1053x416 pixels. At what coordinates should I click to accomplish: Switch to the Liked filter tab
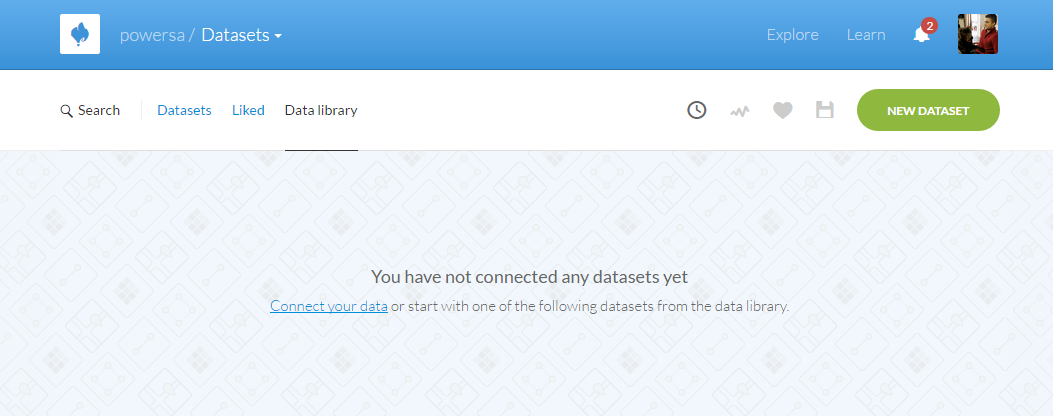click(248, 110)
